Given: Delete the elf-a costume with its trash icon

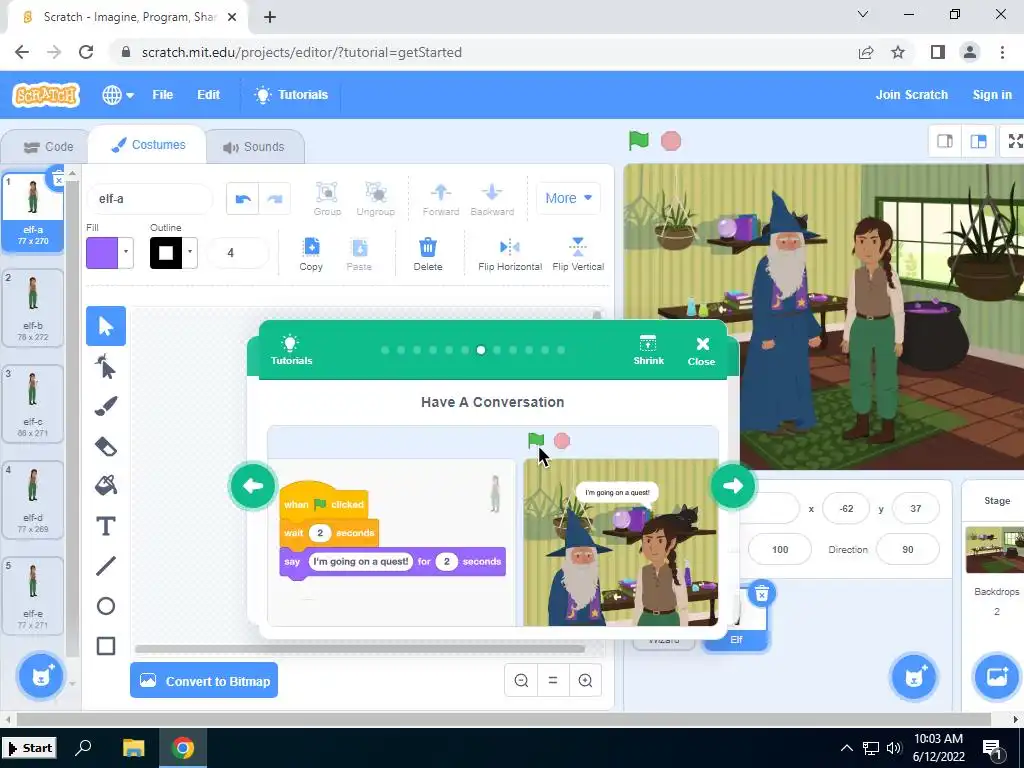Looking at the screenshot, I should click(57, 179).
